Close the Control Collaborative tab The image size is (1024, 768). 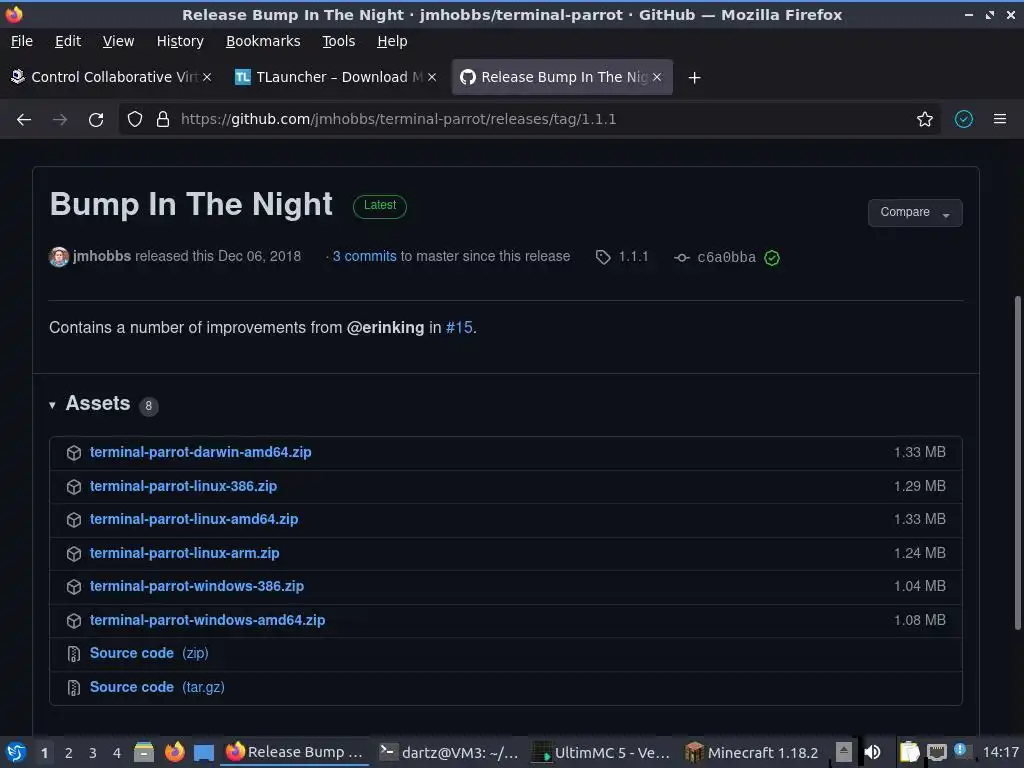coord(207,77)
